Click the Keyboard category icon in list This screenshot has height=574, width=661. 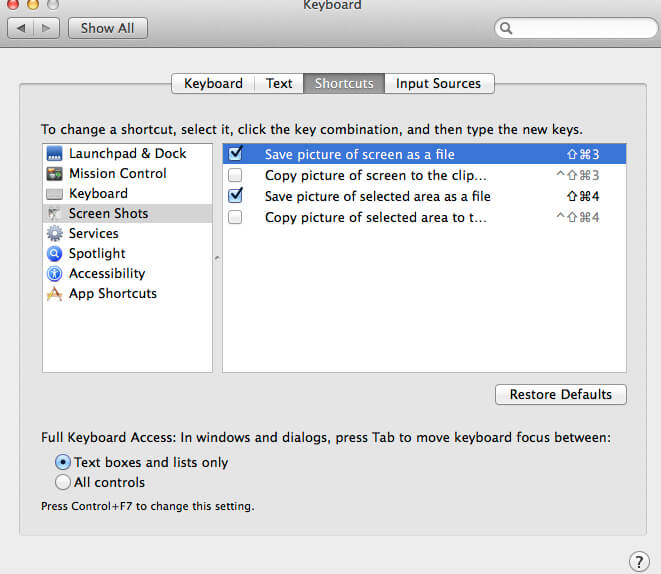pos(54,194)
